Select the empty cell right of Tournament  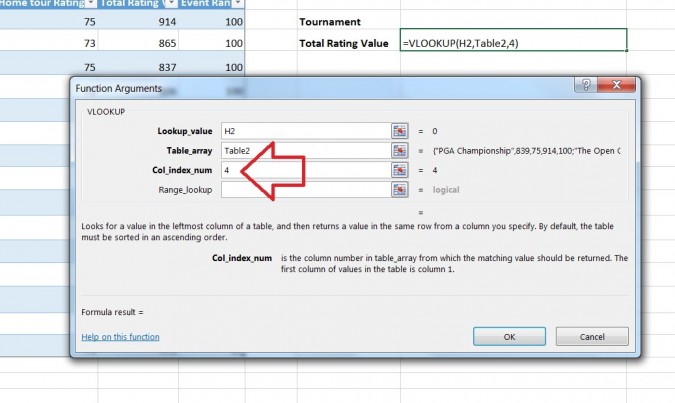[513, 20]
